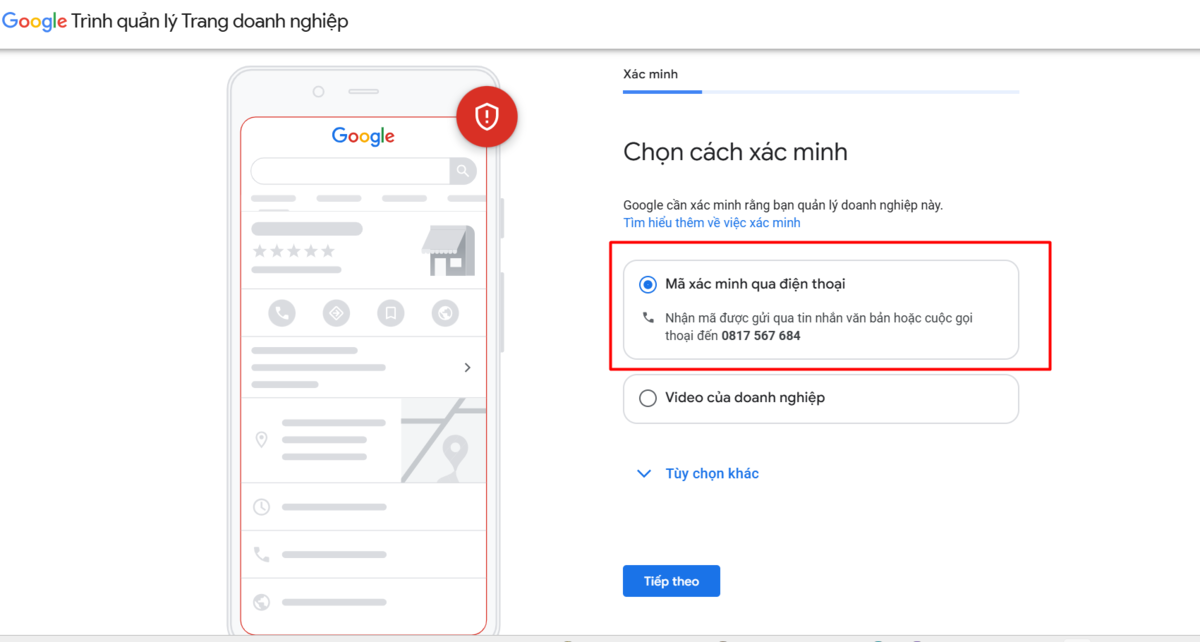Click the 'Xác minh' step label
The width and height of the screenshot is (1200, 642).
pyautogui.click(x=649, y=73)
